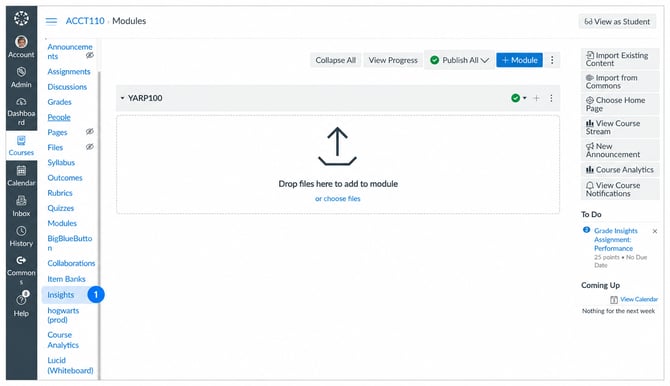Open the Account avatar in global navigation
This screenshot has width=670, height=386.
[x=21, y=41]
